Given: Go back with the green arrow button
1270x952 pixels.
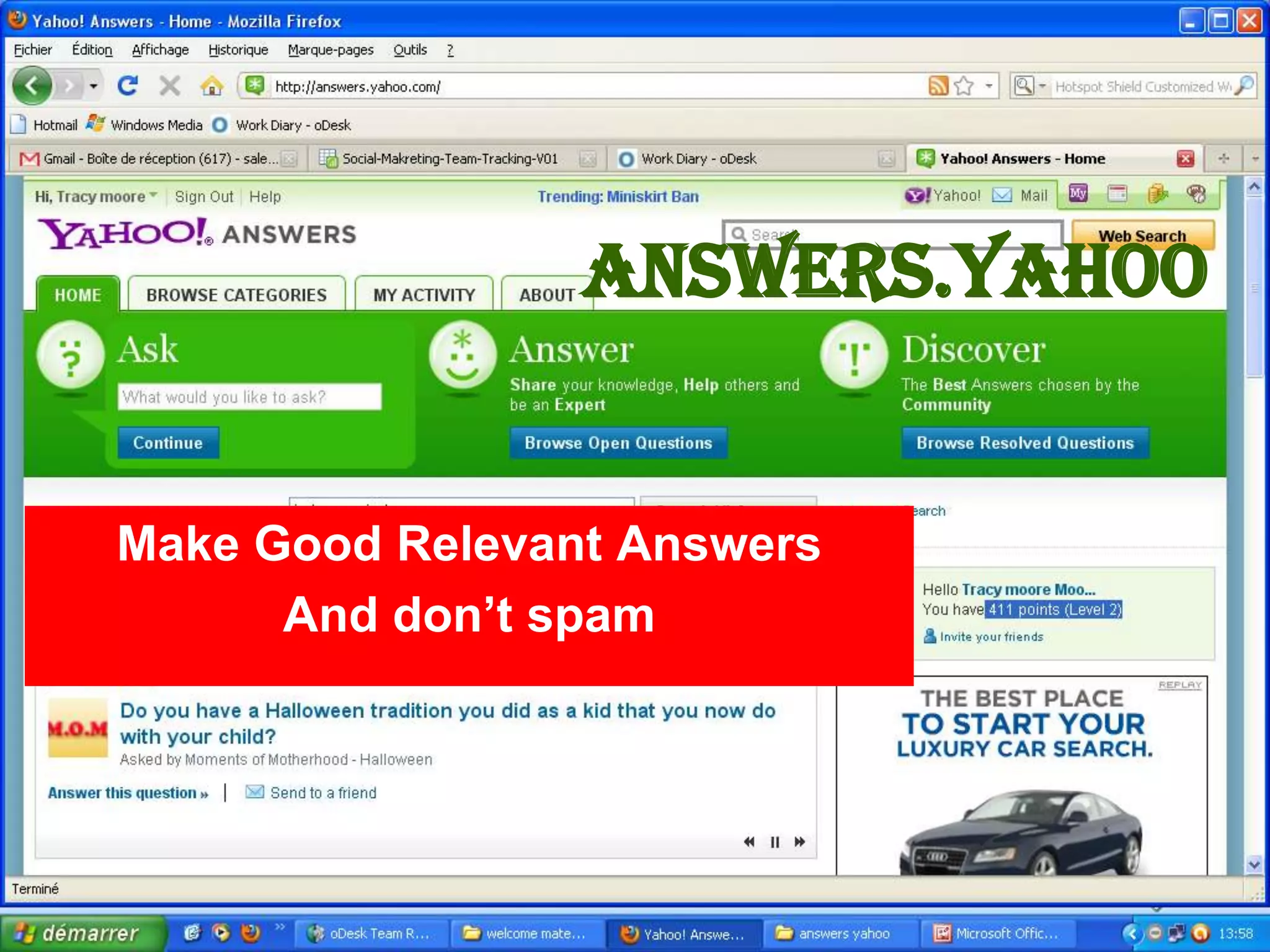Looking at the screenshot, I should (32, 86).
